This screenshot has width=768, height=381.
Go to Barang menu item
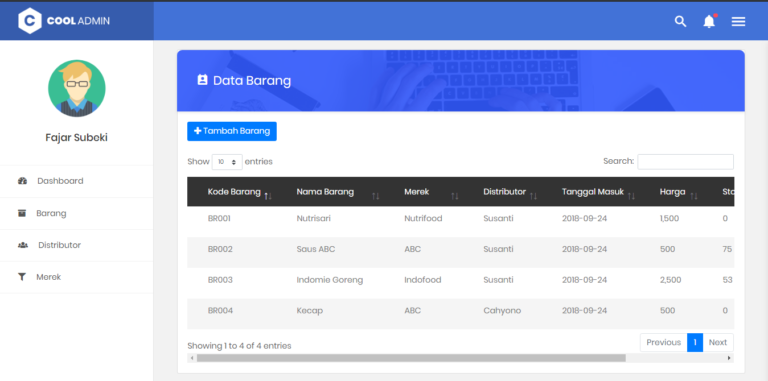(x=76, y=214)
